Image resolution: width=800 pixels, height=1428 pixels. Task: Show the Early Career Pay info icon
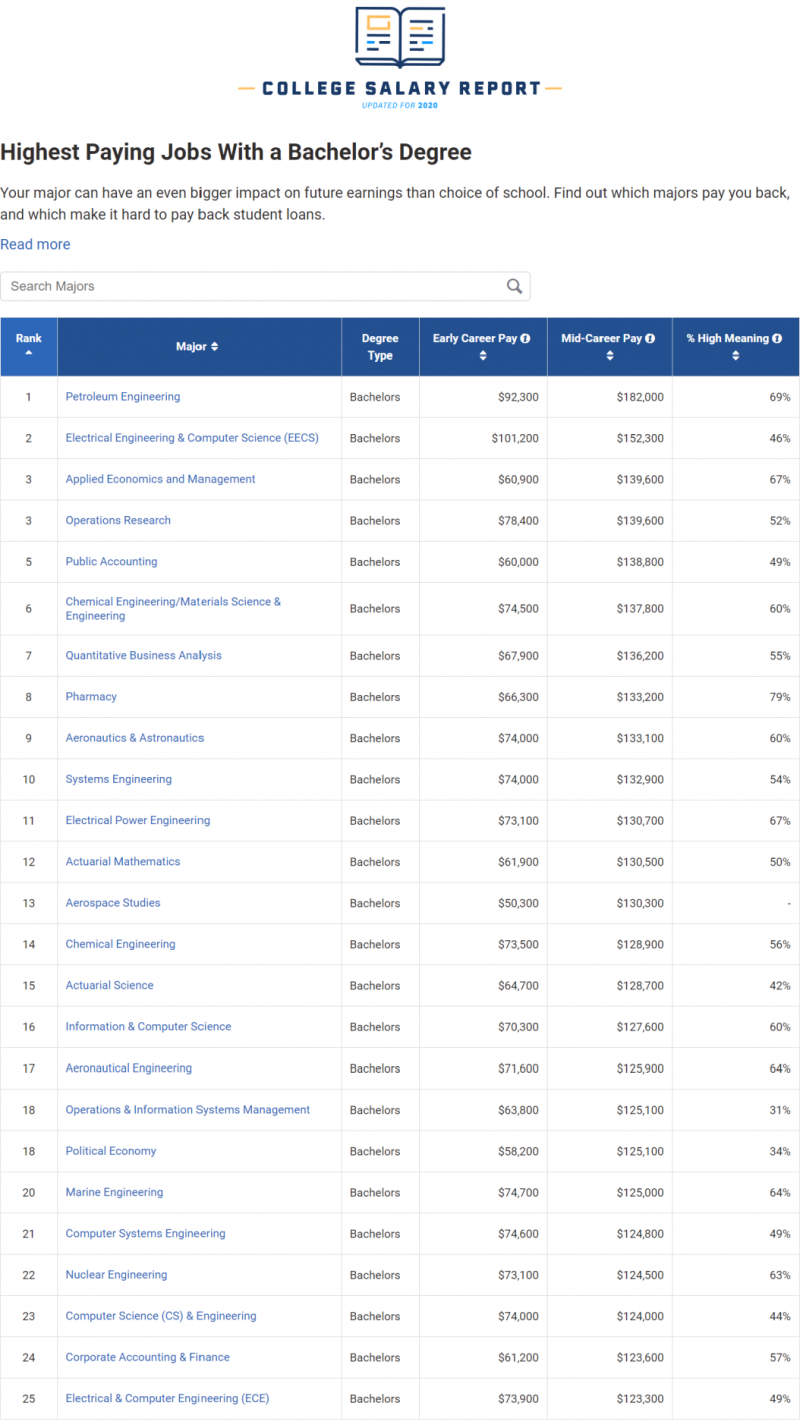[526, 339]
